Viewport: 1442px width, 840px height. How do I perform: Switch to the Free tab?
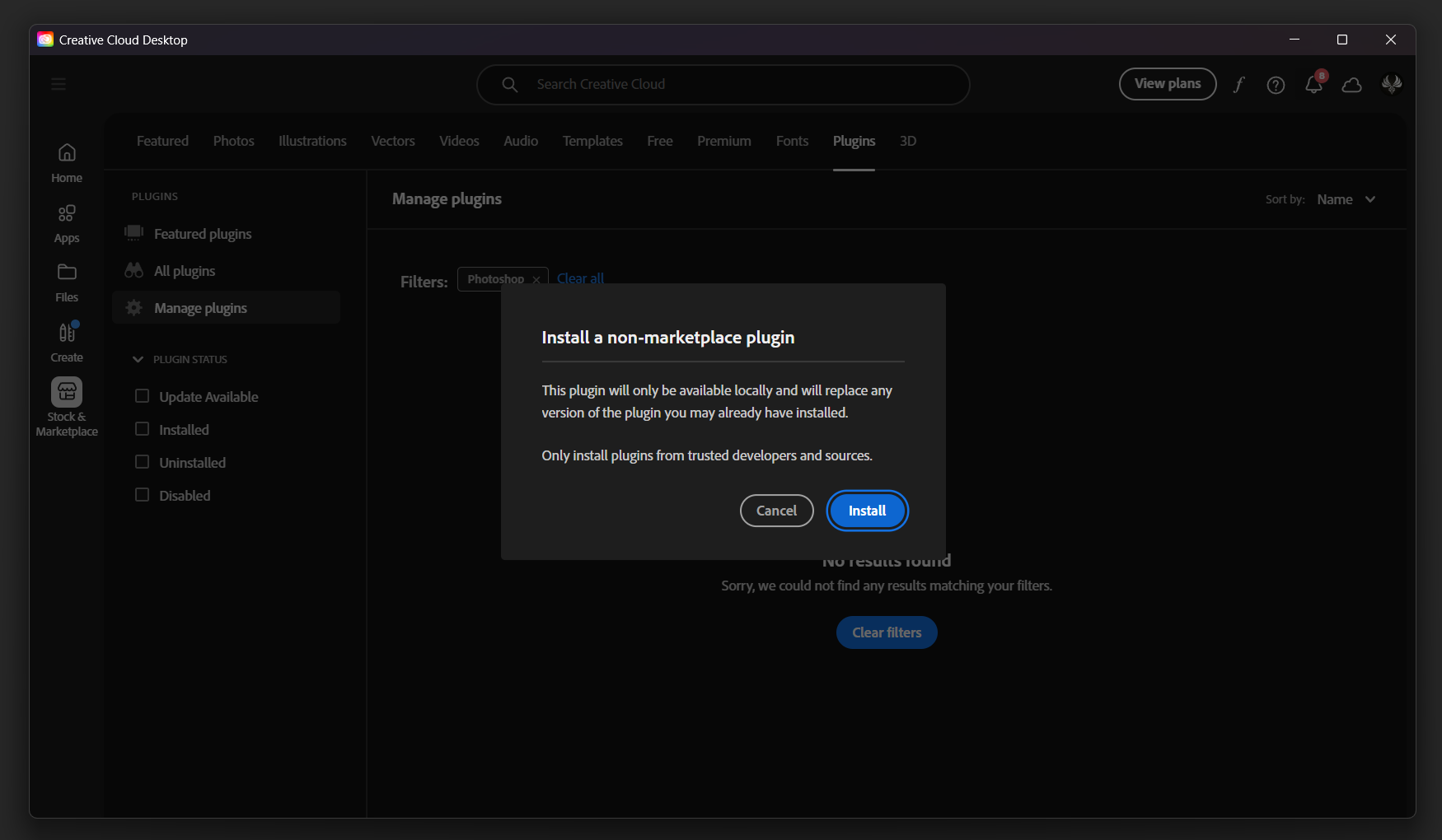660,141
